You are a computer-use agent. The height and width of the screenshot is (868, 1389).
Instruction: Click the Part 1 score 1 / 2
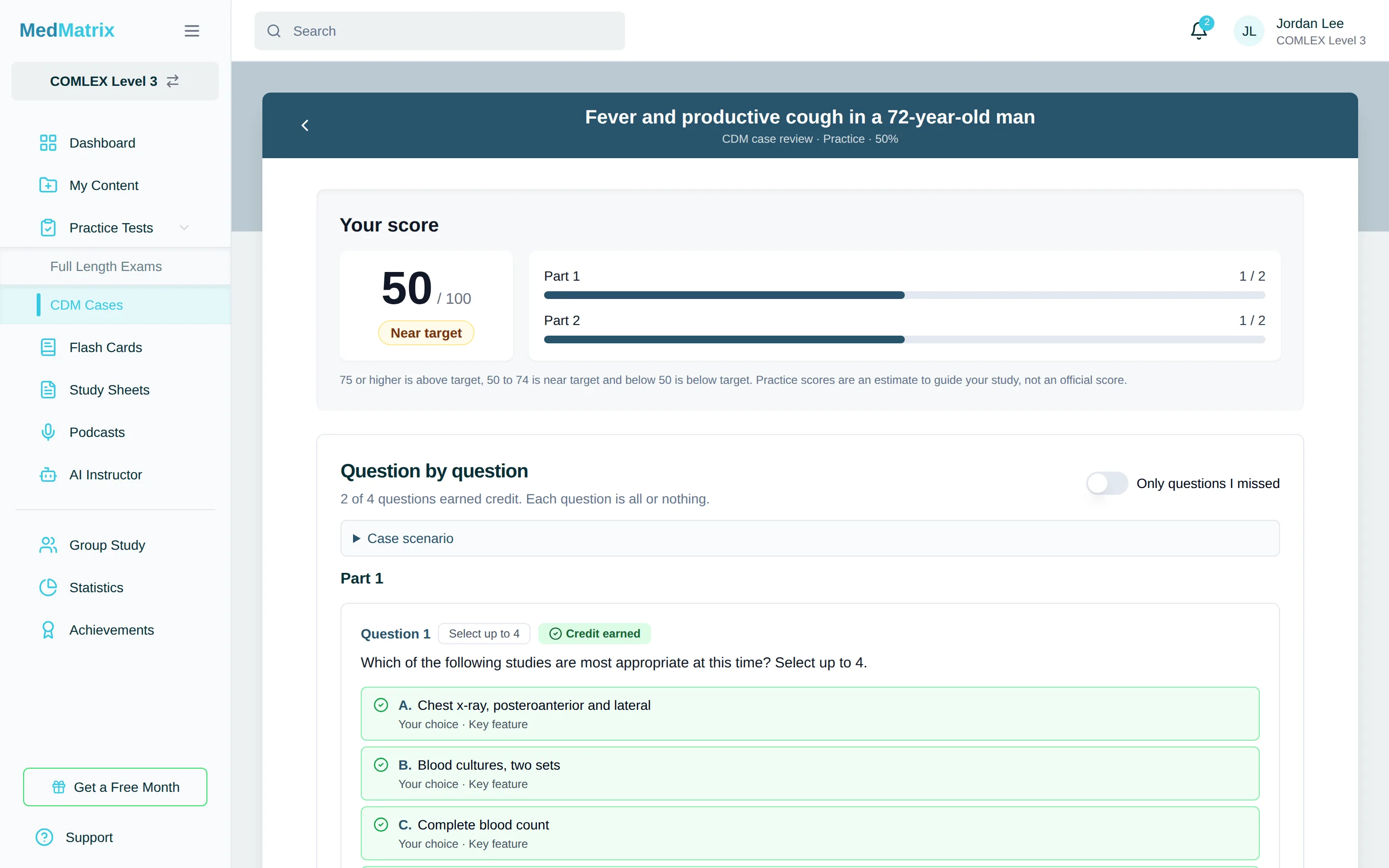click(x=1252, y=276)
